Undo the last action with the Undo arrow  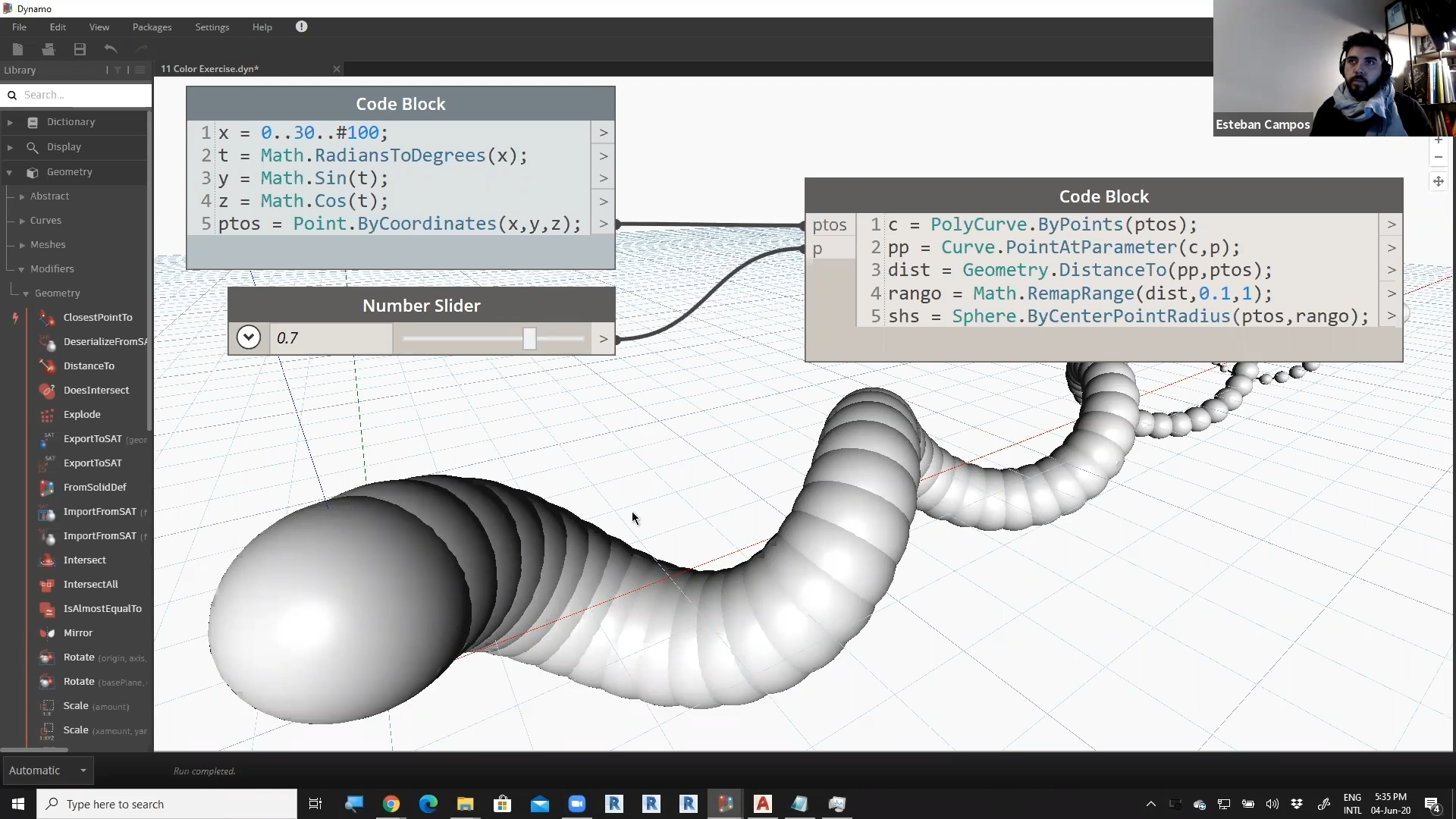pos(111,49)
